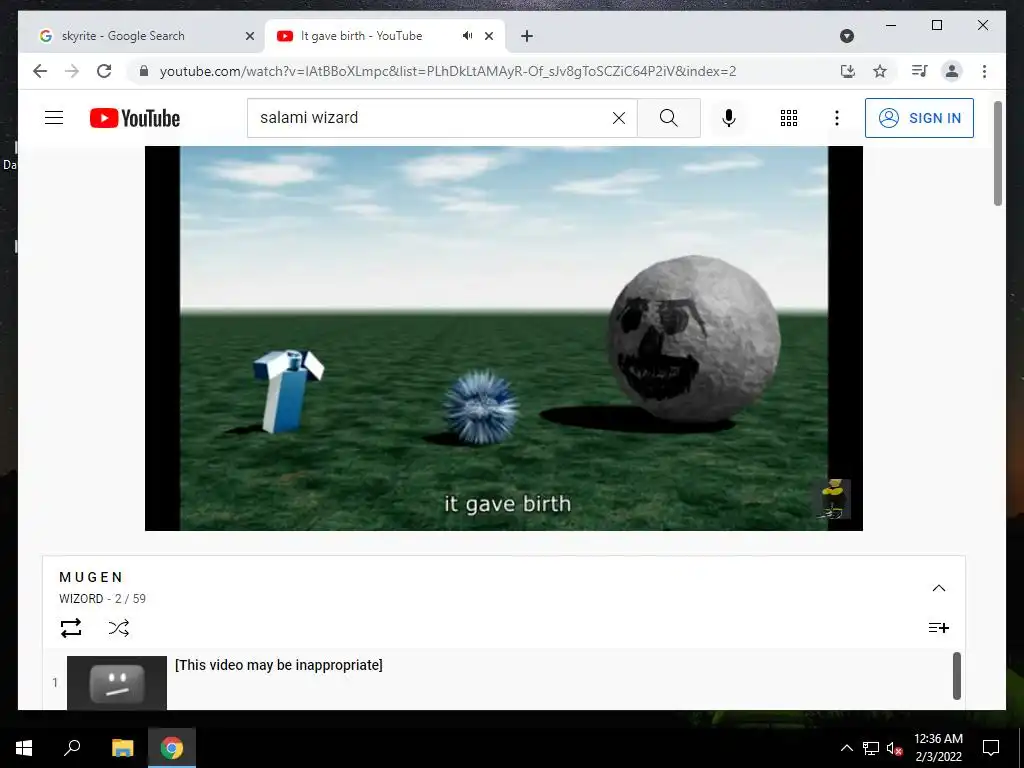This screenshot has width=1024, height=768.
Task: Close the It gave birth tab
Action: (488, 36)
